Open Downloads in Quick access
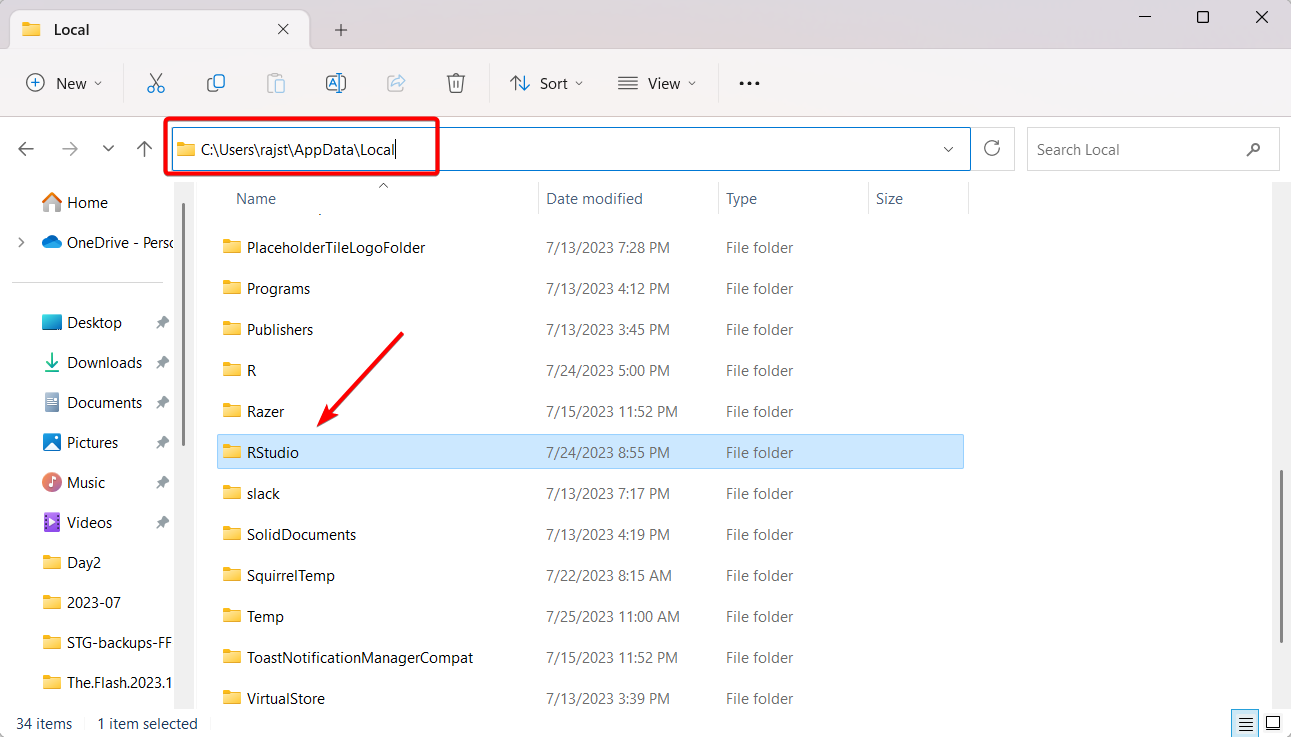Screen dimensions: 1291x737 click(93, 362)
